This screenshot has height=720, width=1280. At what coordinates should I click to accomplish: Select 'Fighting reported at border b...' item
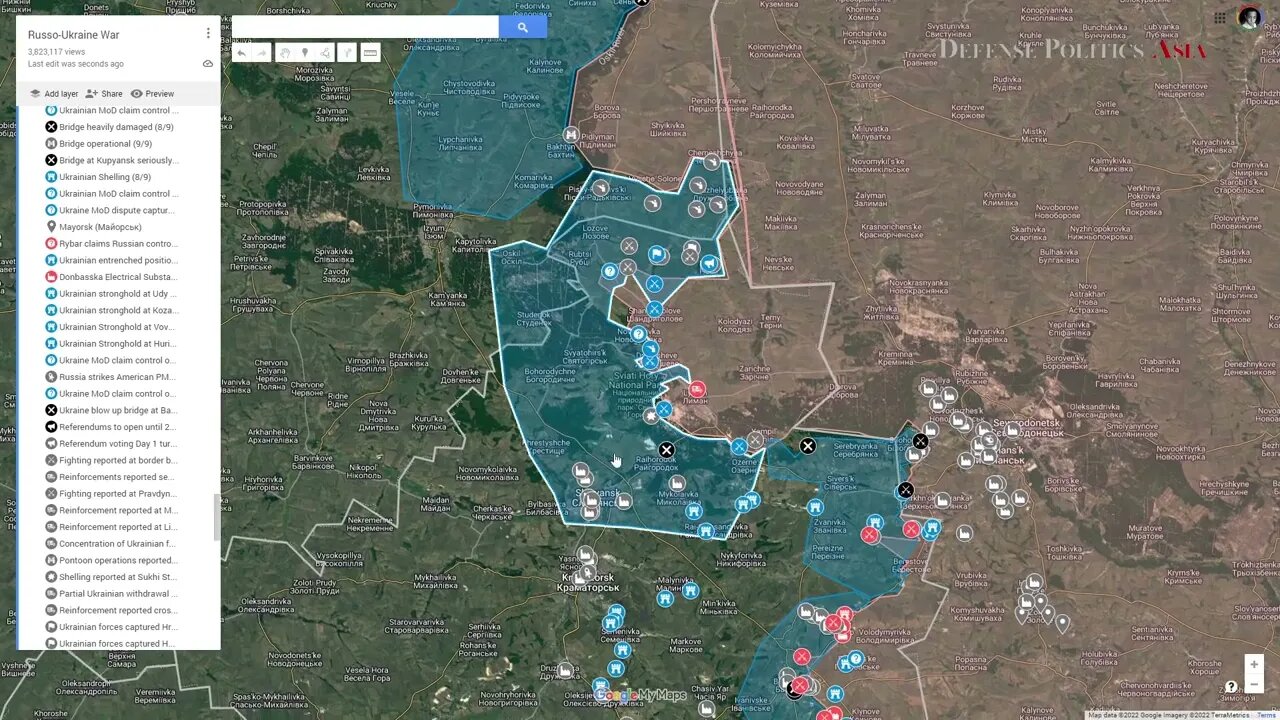(118, 460)
